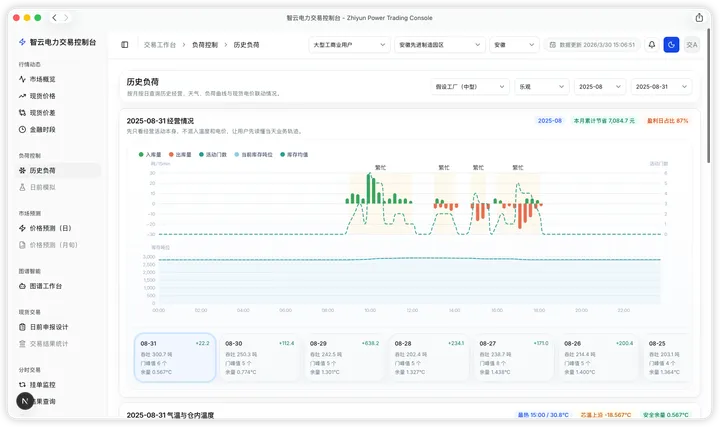Click the 日前模拟 flask icon

pyautogui.click(x=22, y=187)
